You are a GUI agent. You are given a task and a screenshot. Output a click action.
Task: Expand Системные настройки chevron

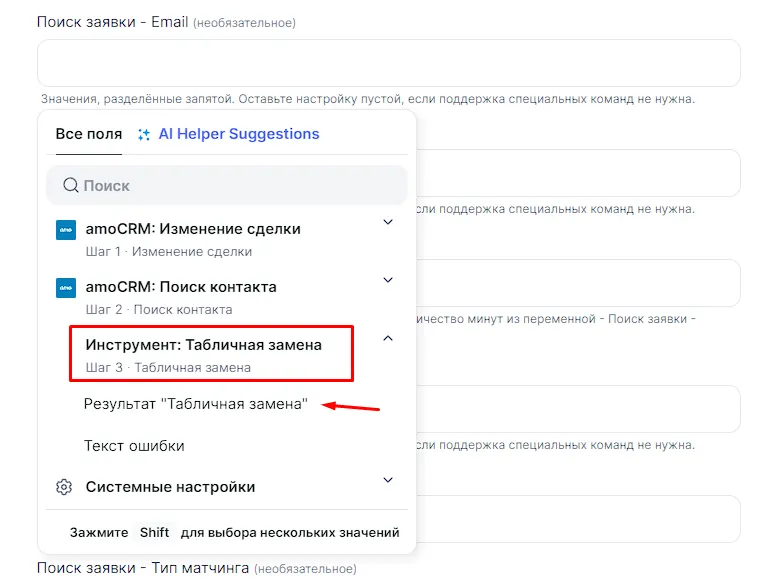[388, 480]
